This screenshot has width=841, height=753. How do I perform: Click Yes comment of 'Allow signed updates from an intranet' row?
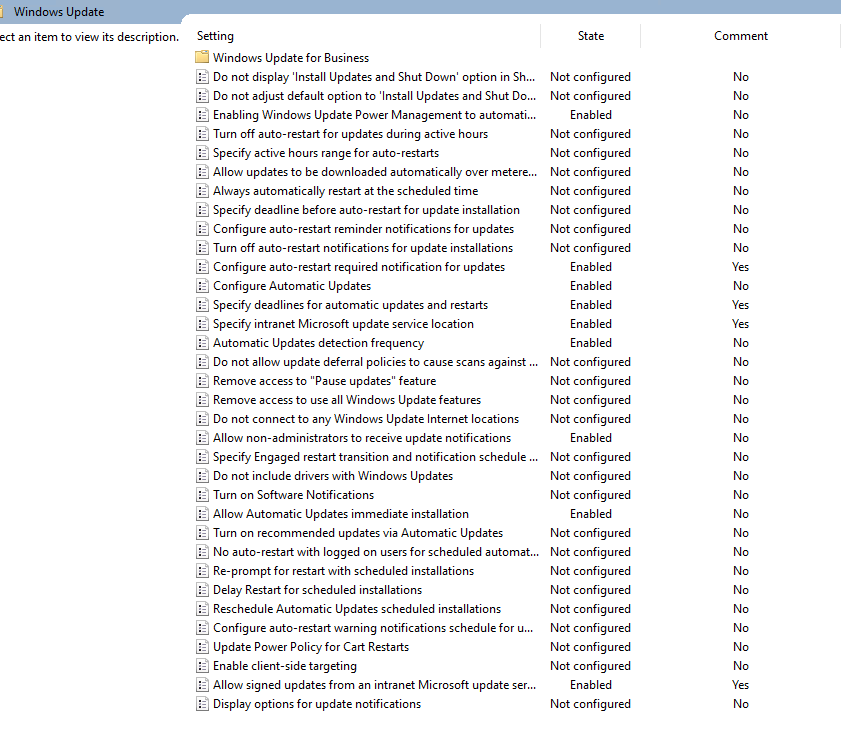[741, 685]
